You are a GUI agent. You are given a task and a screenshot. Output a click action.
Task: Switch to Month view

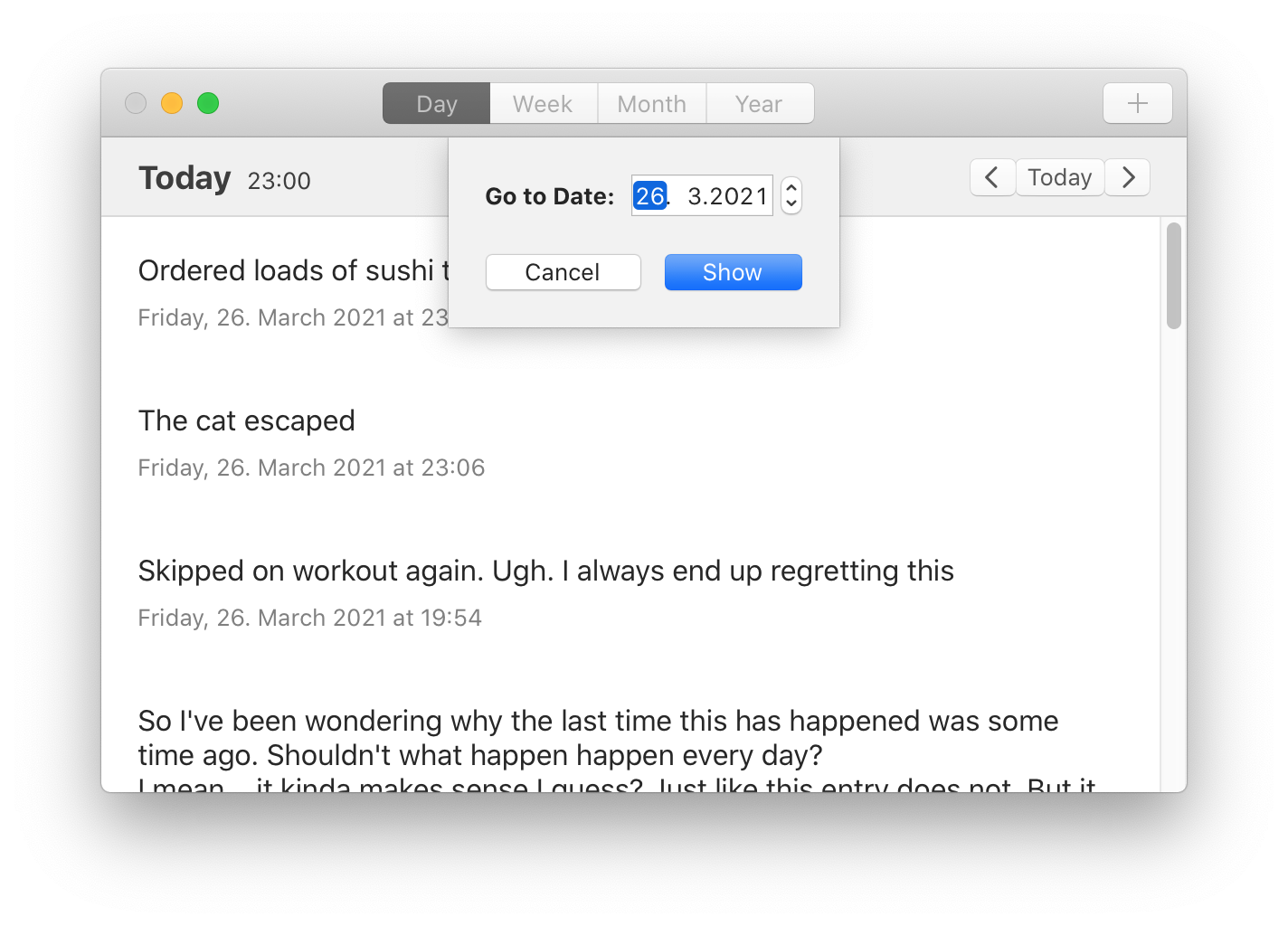(652, 103)
